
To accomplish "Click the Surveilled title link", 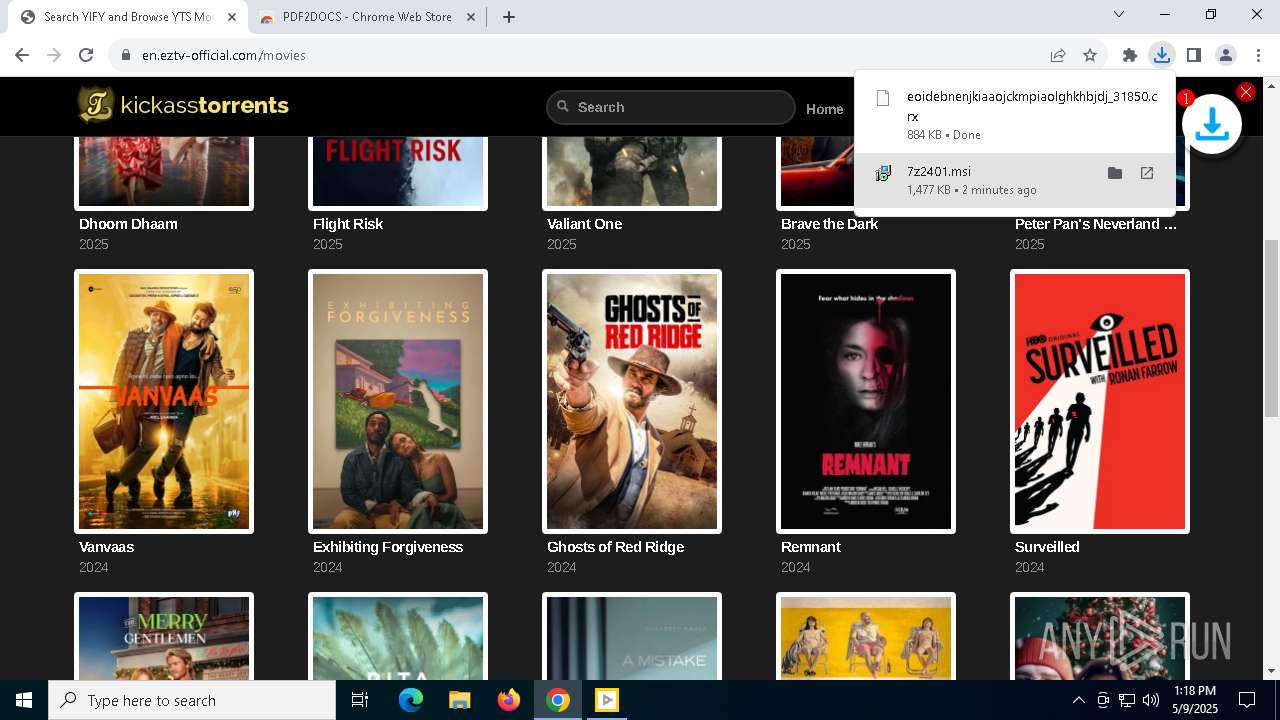I will point(1047,547).
